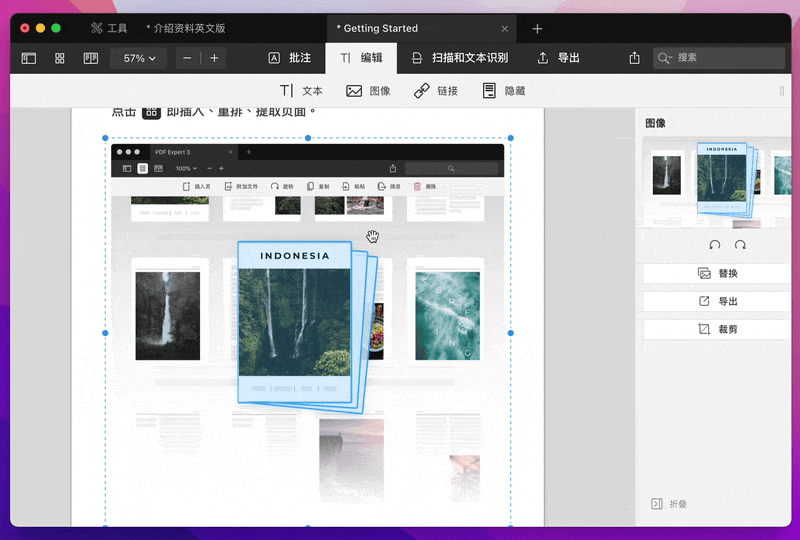Rotate image counterclockwise in the side panel
800x540 pixels.
714,245
